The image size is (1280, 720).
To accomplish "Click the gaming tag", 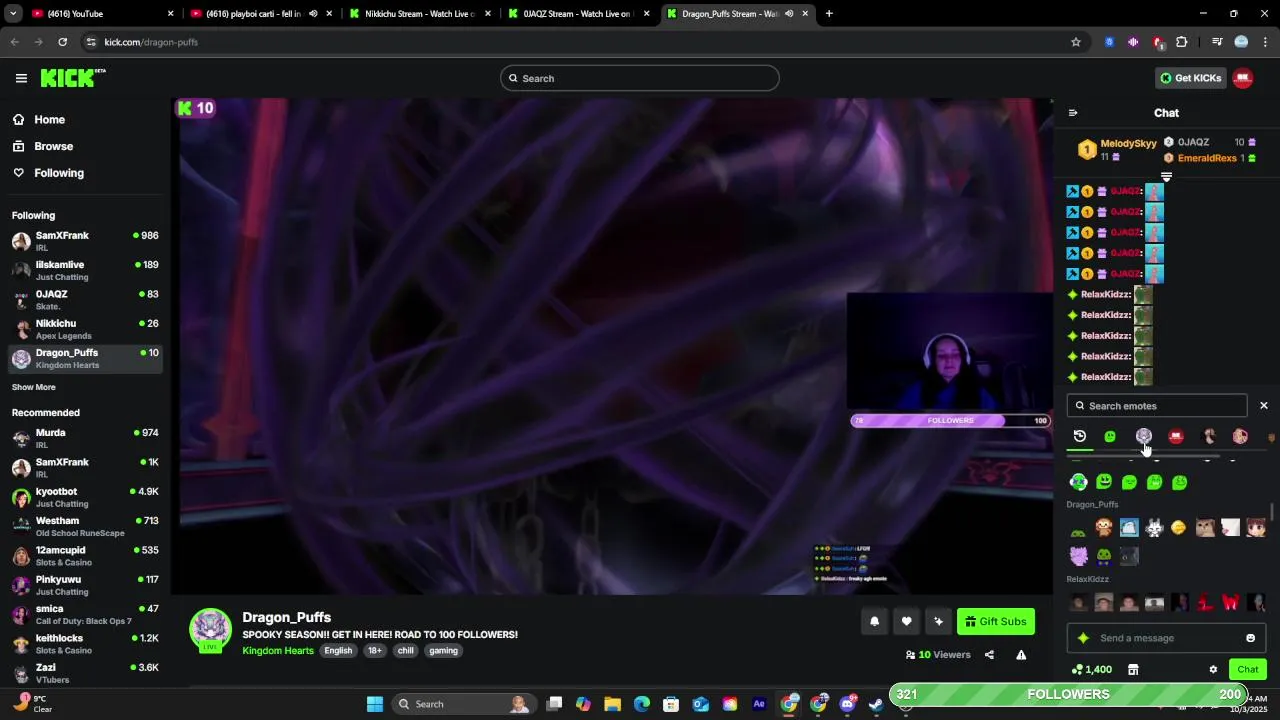I will tap(443, 651).
